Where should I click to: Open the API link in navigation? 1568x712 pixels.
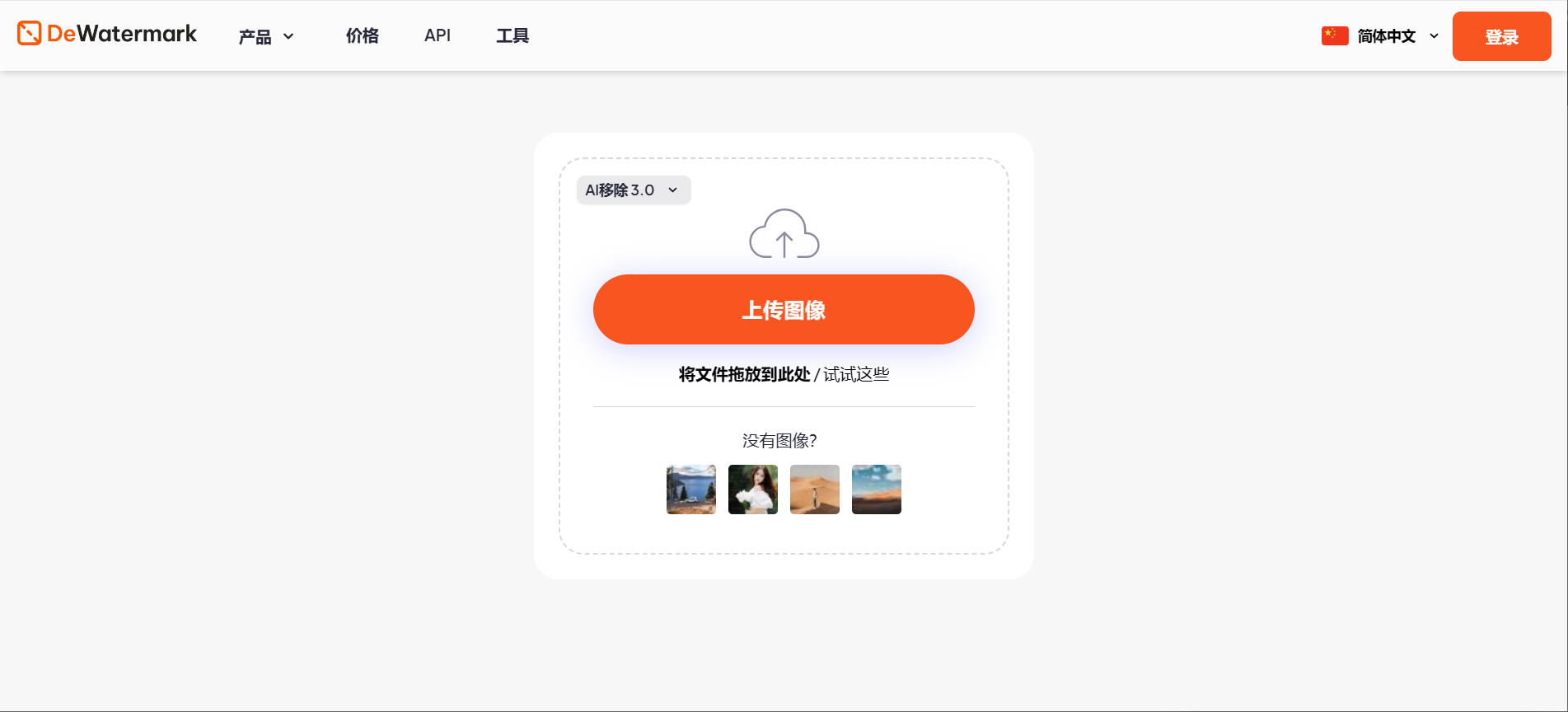tap(437, 35)
